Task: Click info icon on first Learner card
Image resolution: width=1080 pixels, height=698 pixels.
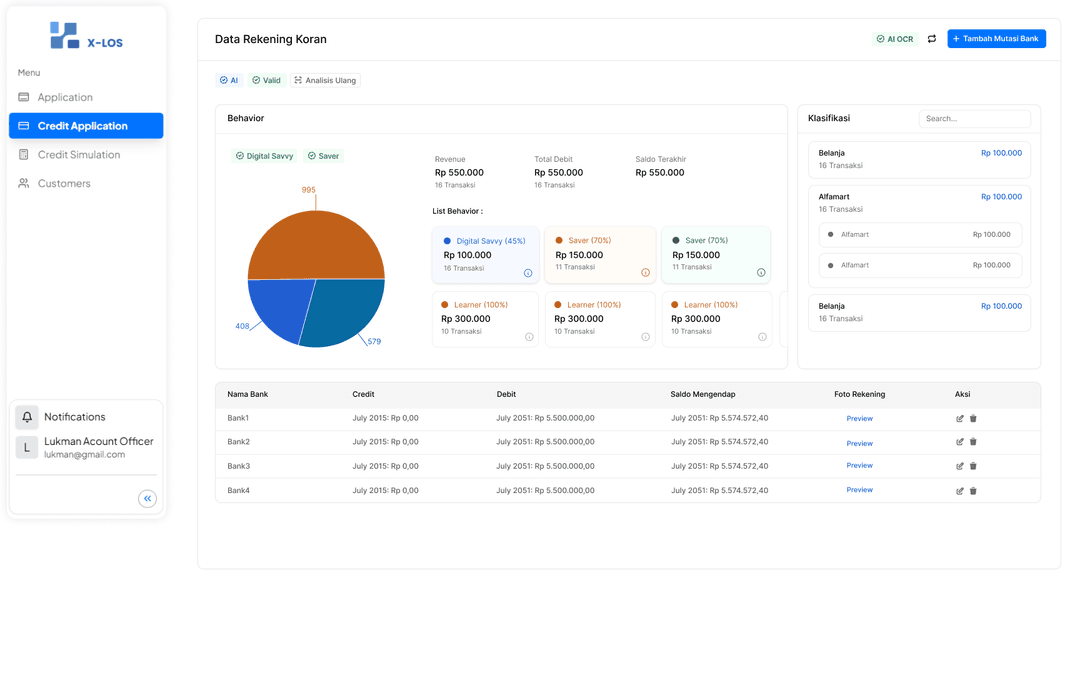Action: click(529, 337)
